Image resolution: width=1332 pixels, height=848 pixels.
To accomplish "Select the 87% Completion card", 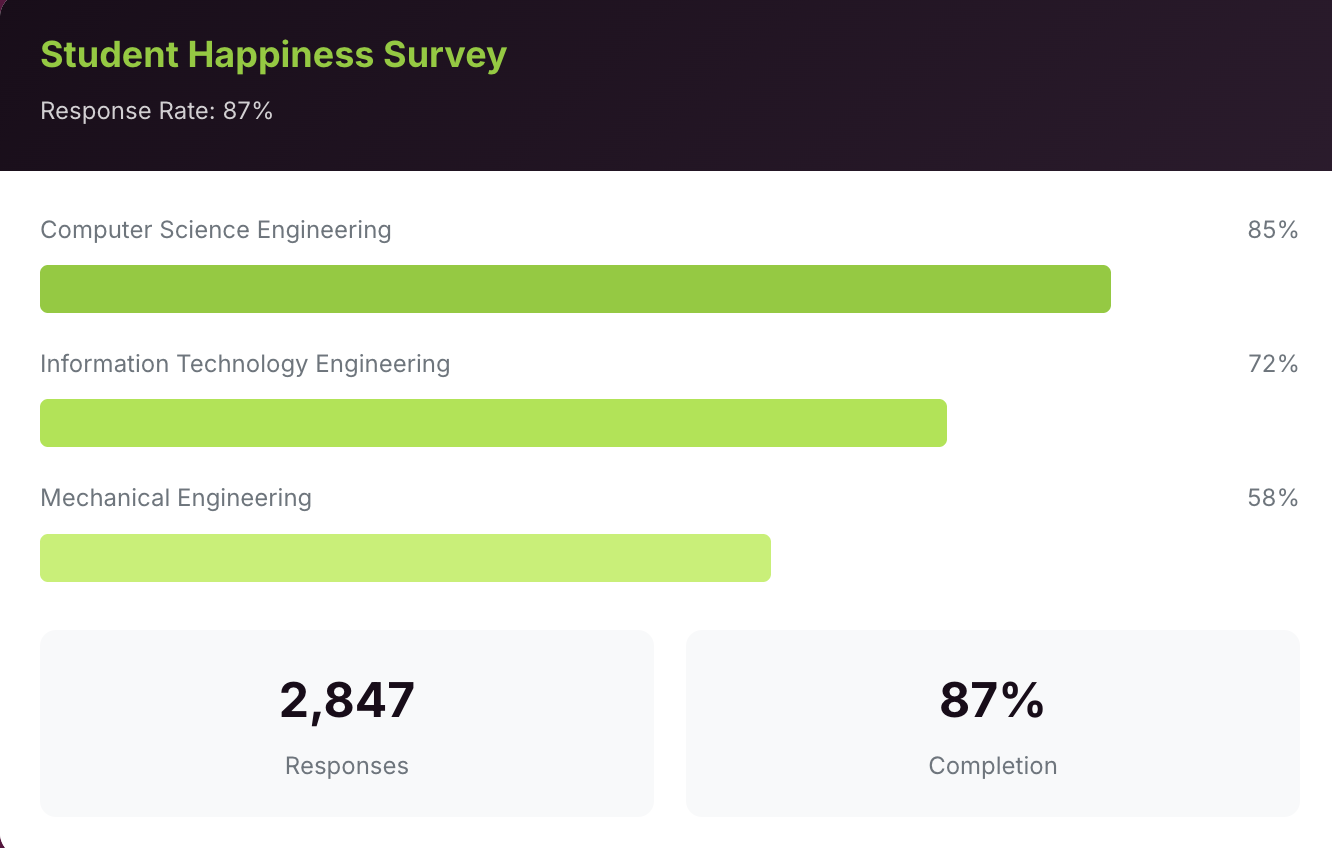I will click(x=992, y=723).
